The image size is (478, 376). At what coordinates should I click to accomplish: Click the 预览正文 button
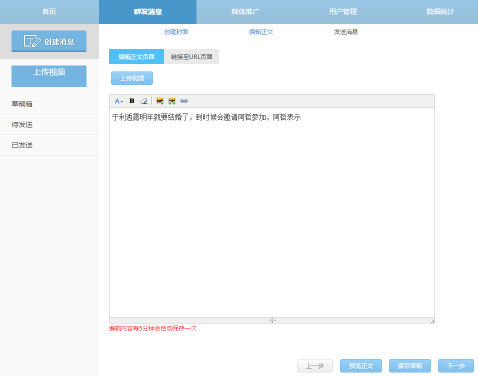pos(361,366)
